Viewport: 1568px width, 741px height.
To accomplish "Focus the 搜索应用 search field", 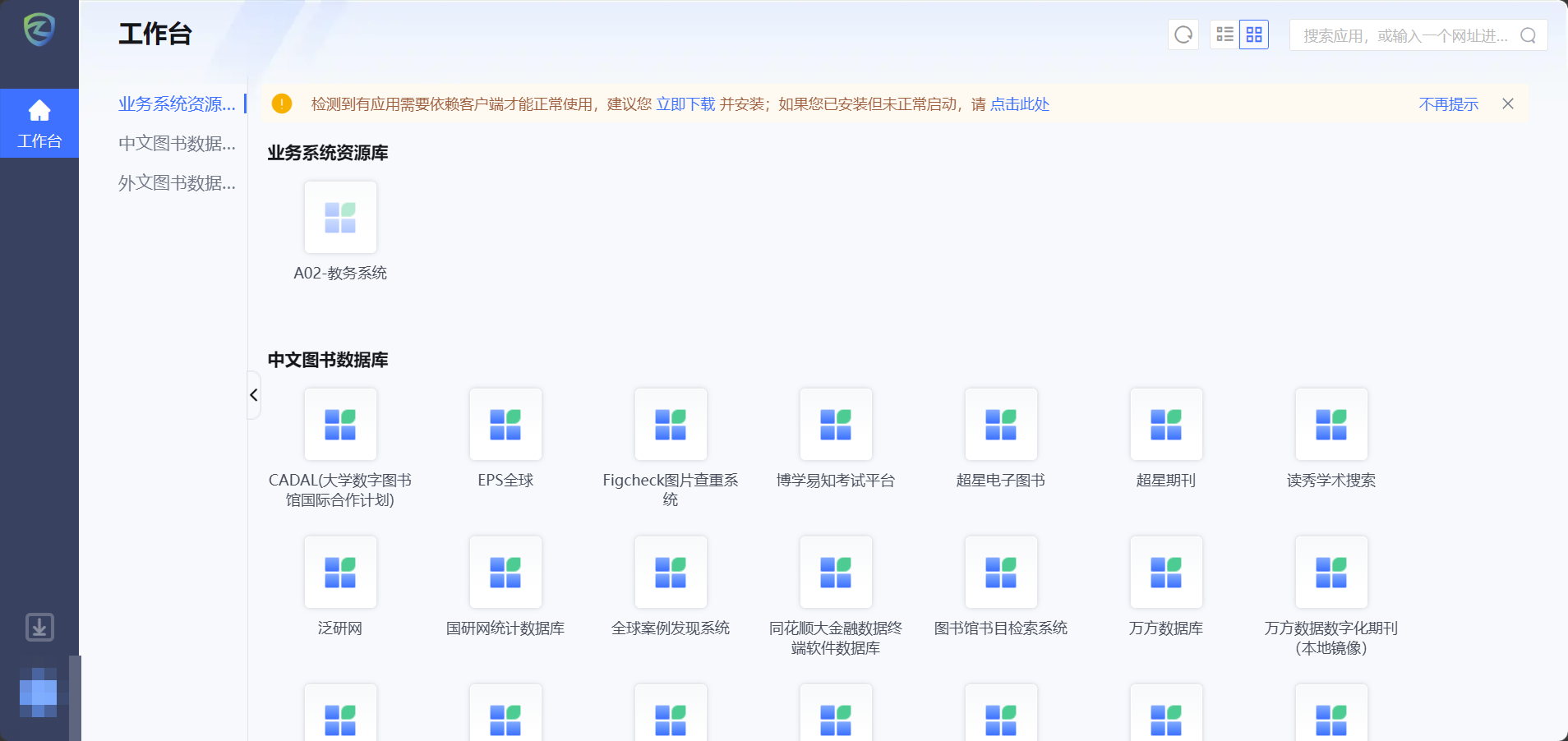I will tap(1418, 35).
